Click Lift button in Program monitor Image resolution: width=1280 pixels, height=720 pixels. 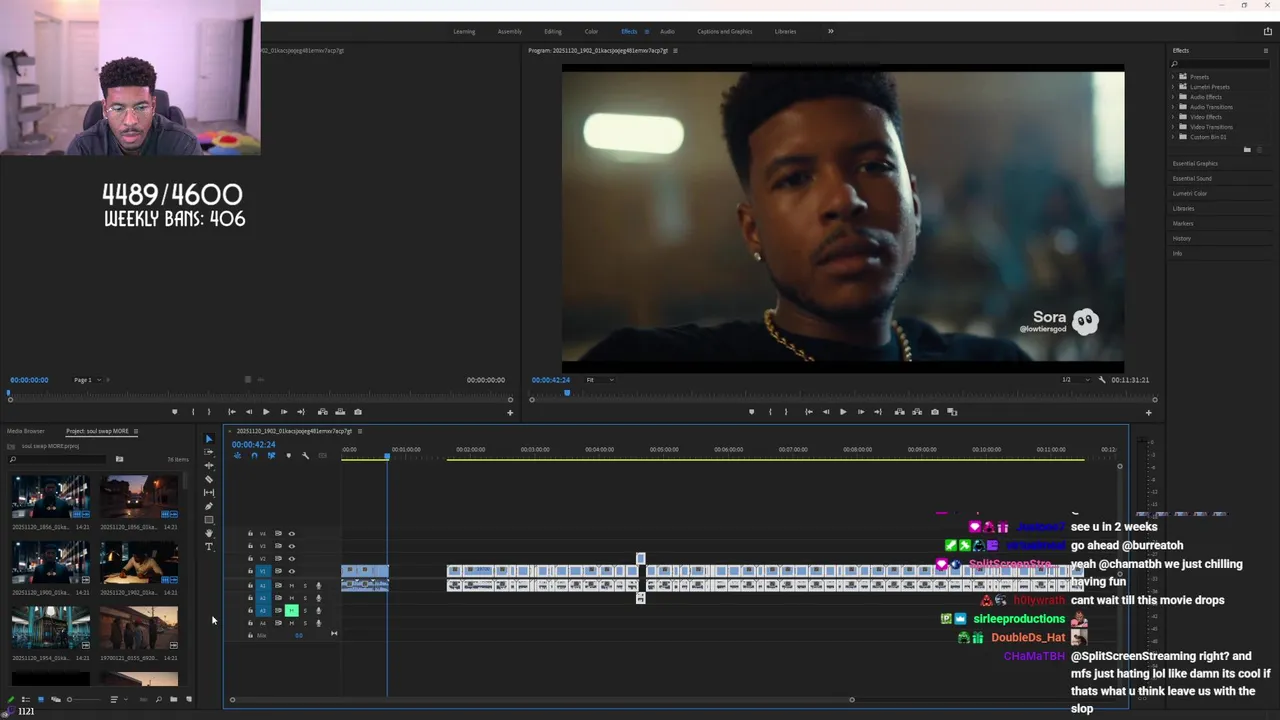(900, 412)
